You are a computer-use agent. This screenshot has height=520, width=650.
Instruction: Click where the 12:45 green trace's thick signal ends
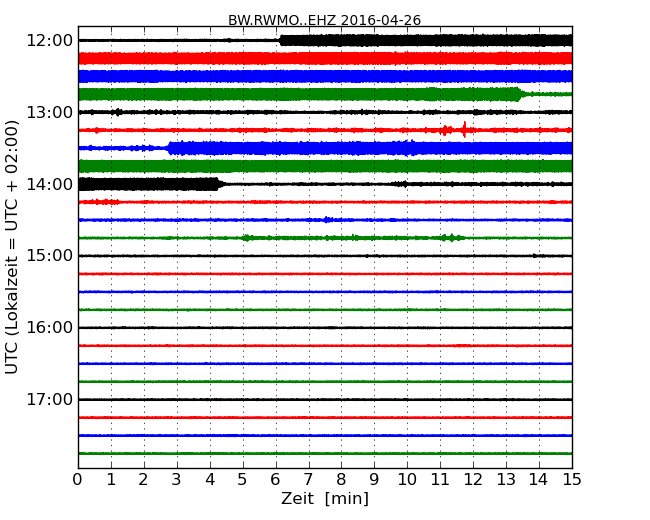(x=521, y=94)
